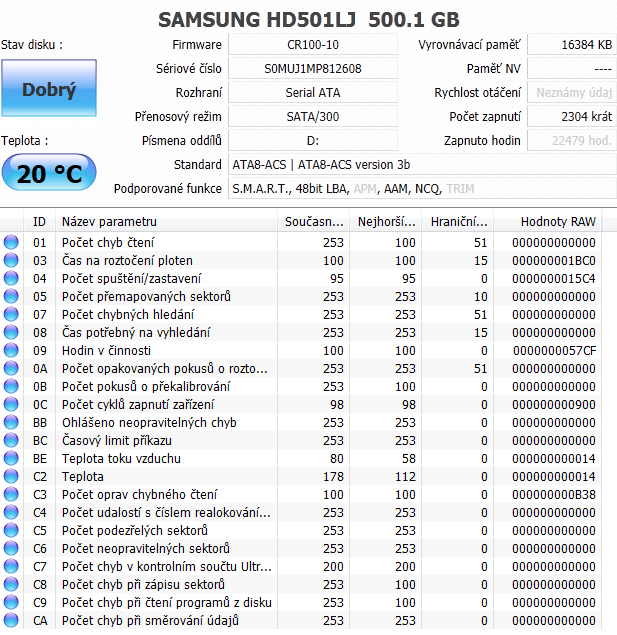Click the drive letter field D:
The width and height of the screenshot is (617, 635).
(313, 141)
